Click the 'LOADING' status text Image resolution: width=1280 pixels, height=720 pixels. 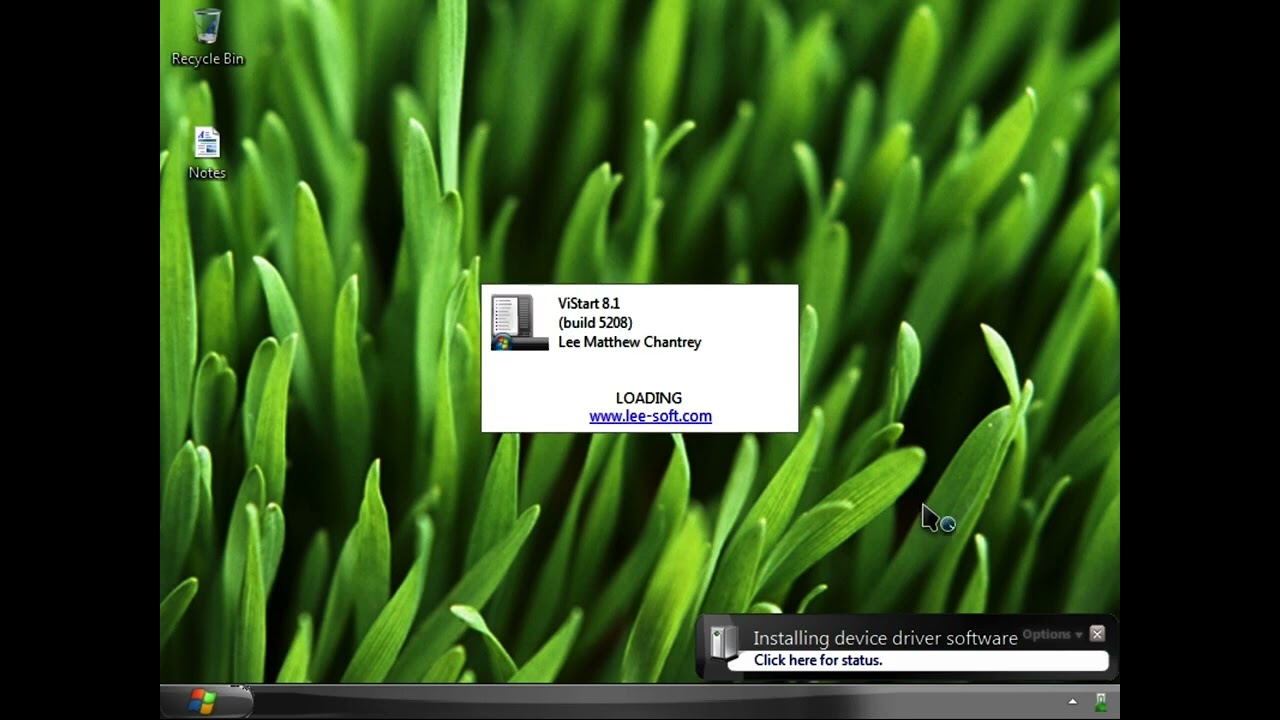tap(649, 398)
